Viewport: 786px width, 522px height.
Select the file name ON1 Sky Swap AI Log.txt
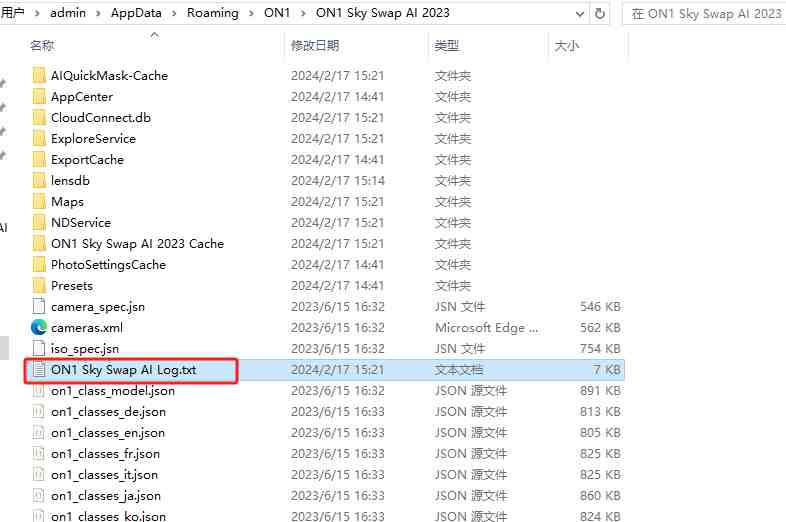click(123, 370)
